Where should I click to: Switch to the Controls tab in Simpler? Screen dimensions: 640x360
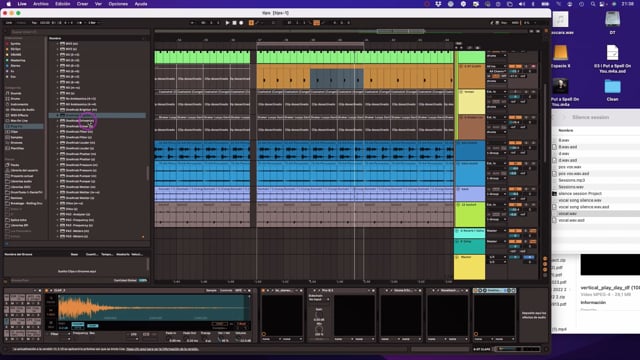coord(226,291)
